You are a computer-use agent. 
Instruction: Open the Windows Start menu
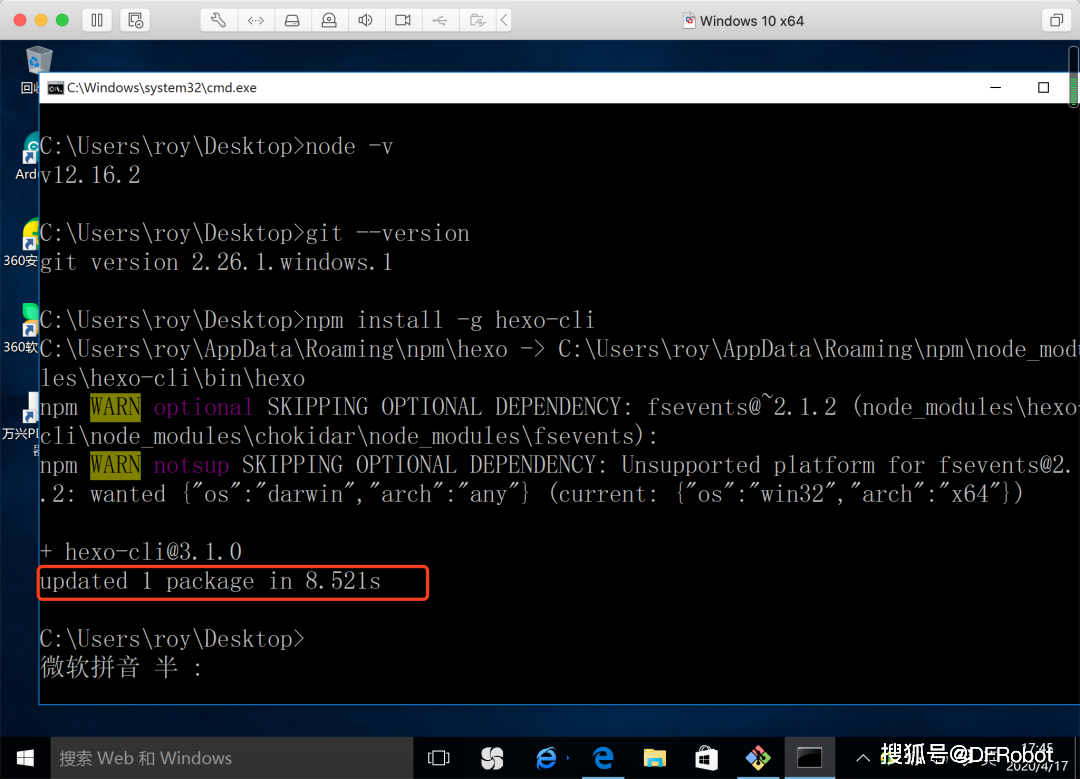click(25, 758)
